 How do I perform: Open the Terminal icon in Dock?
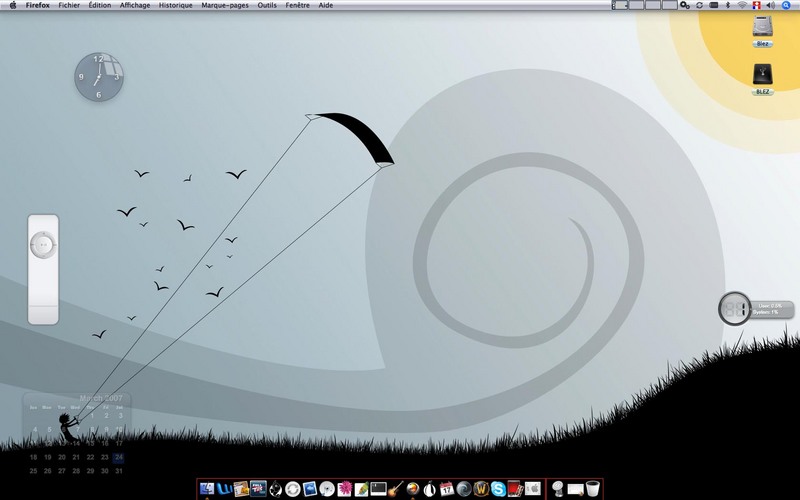(378, 489)
